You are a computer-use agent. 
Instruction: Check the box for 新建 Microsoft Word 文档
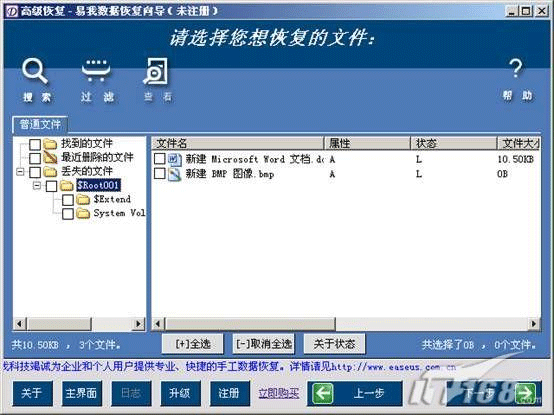[159, 159]
